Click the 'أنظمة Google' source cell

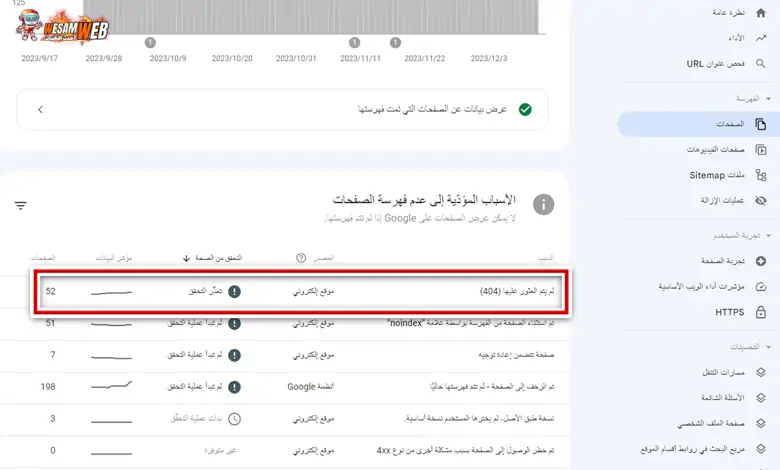[310, 387]
